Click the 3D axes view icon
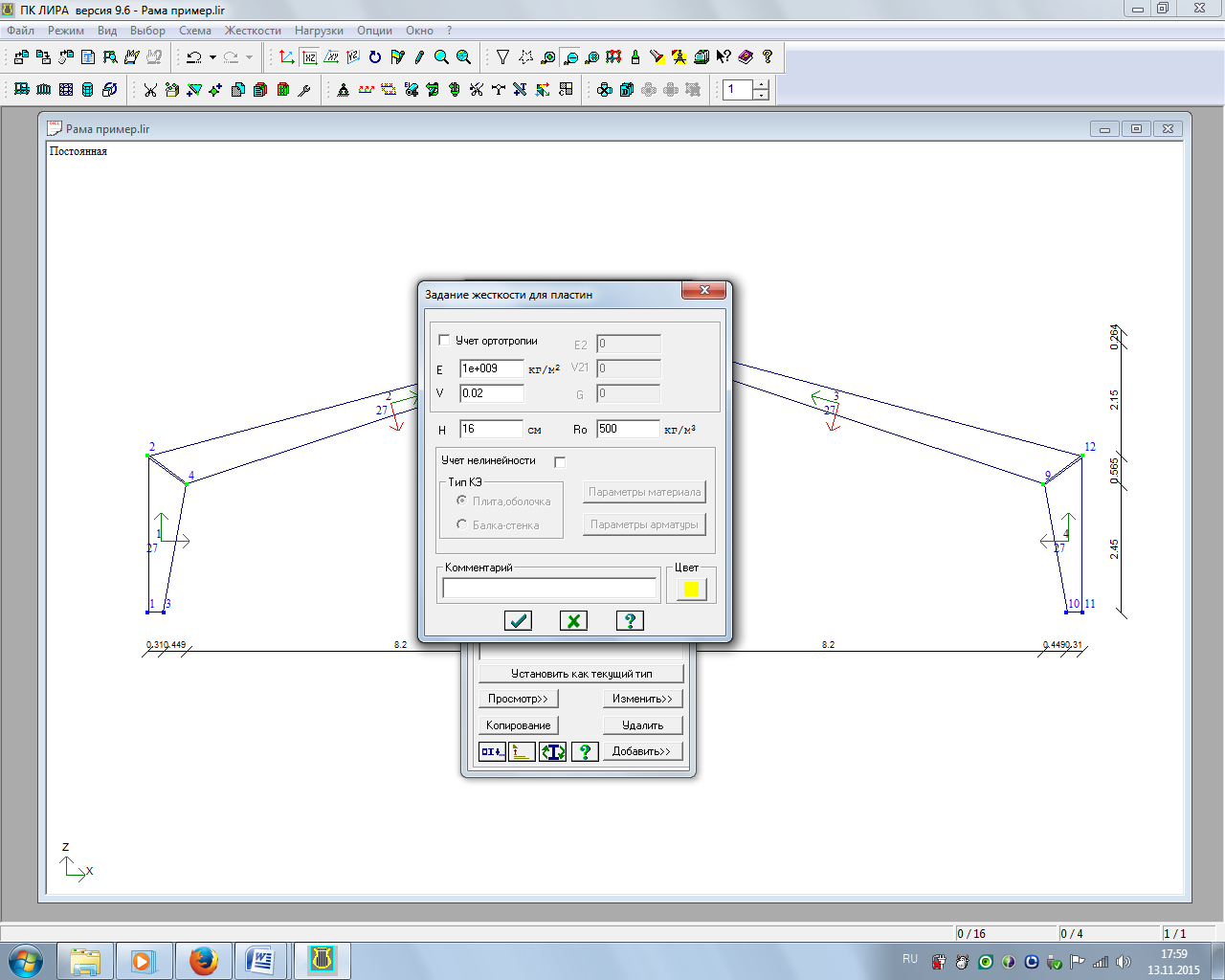 coord(287,57)
